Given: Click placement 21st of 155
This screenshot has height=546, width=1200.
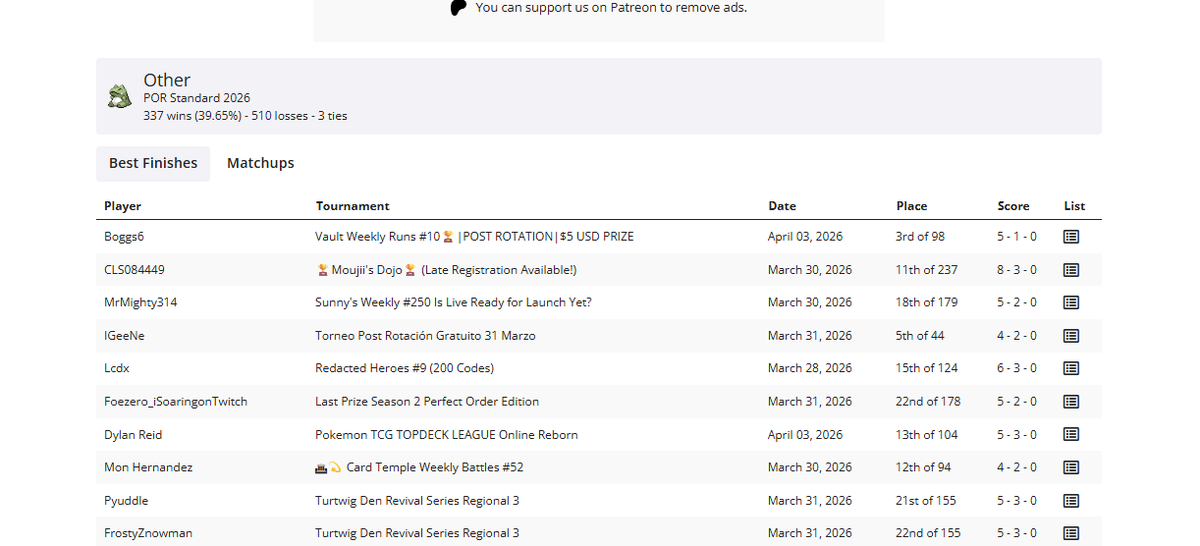Looking at the screenshot, I should [x=926, y=501].
